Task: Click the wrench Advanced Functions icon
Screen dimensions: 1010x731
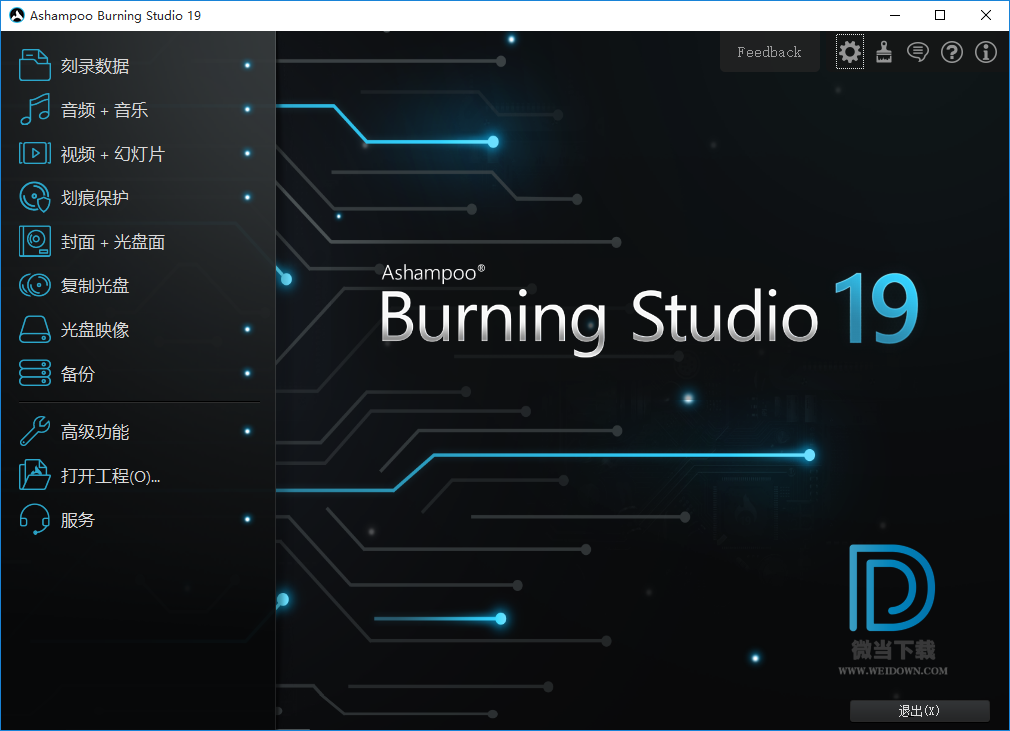Action: pyautogui.click(x=35, y=431)
